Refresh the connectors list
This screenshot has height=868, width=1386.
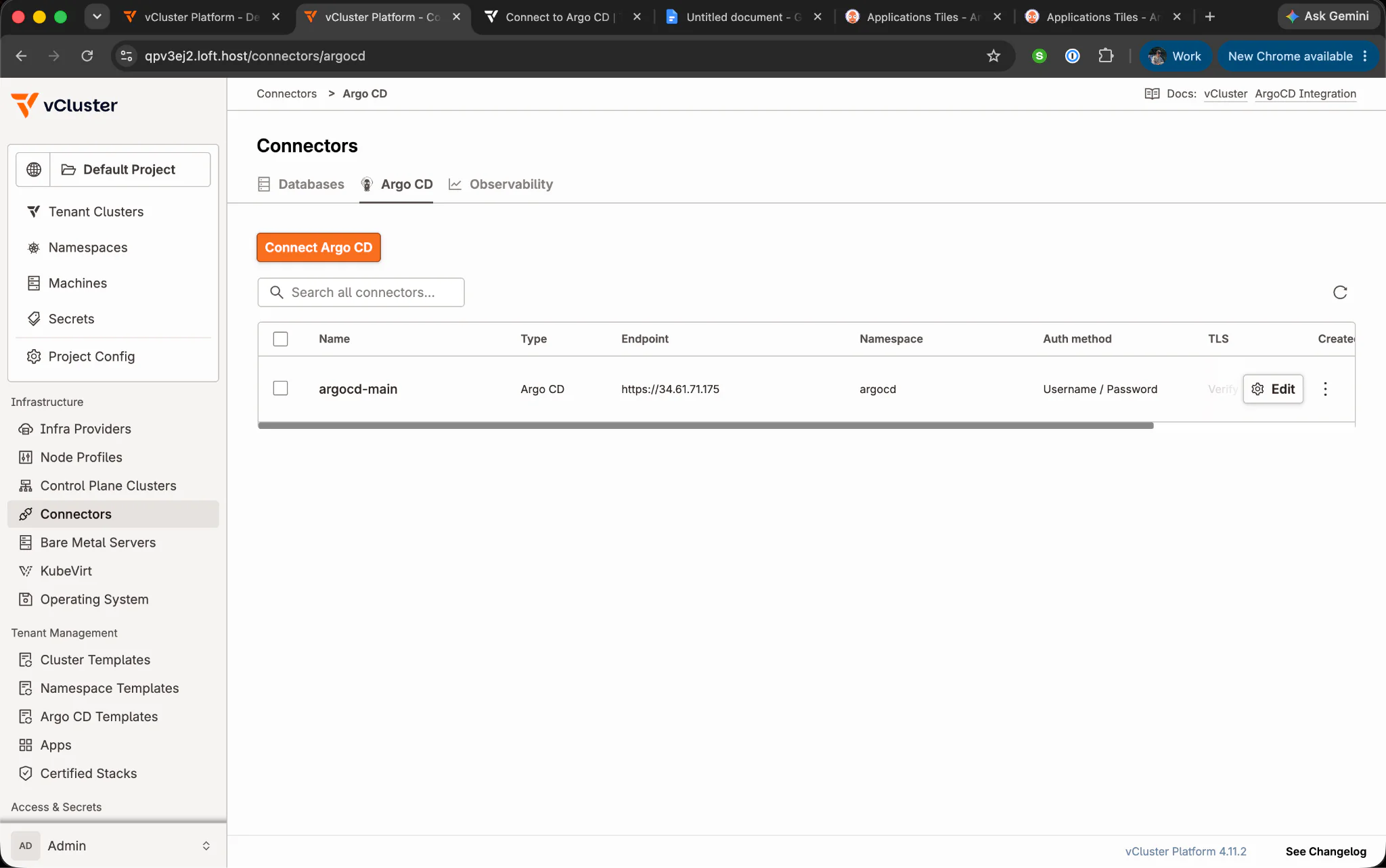[1340, 292]
